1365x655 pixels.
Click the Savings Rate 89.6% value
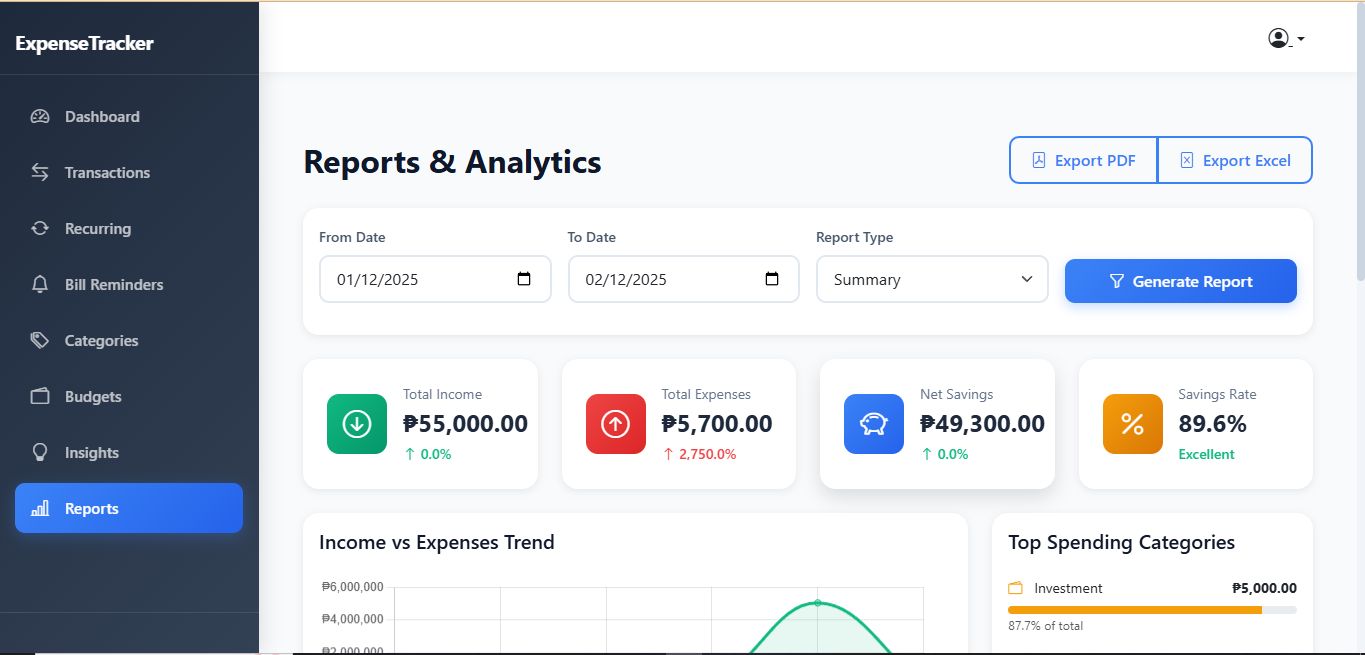tap(1212, 424)
